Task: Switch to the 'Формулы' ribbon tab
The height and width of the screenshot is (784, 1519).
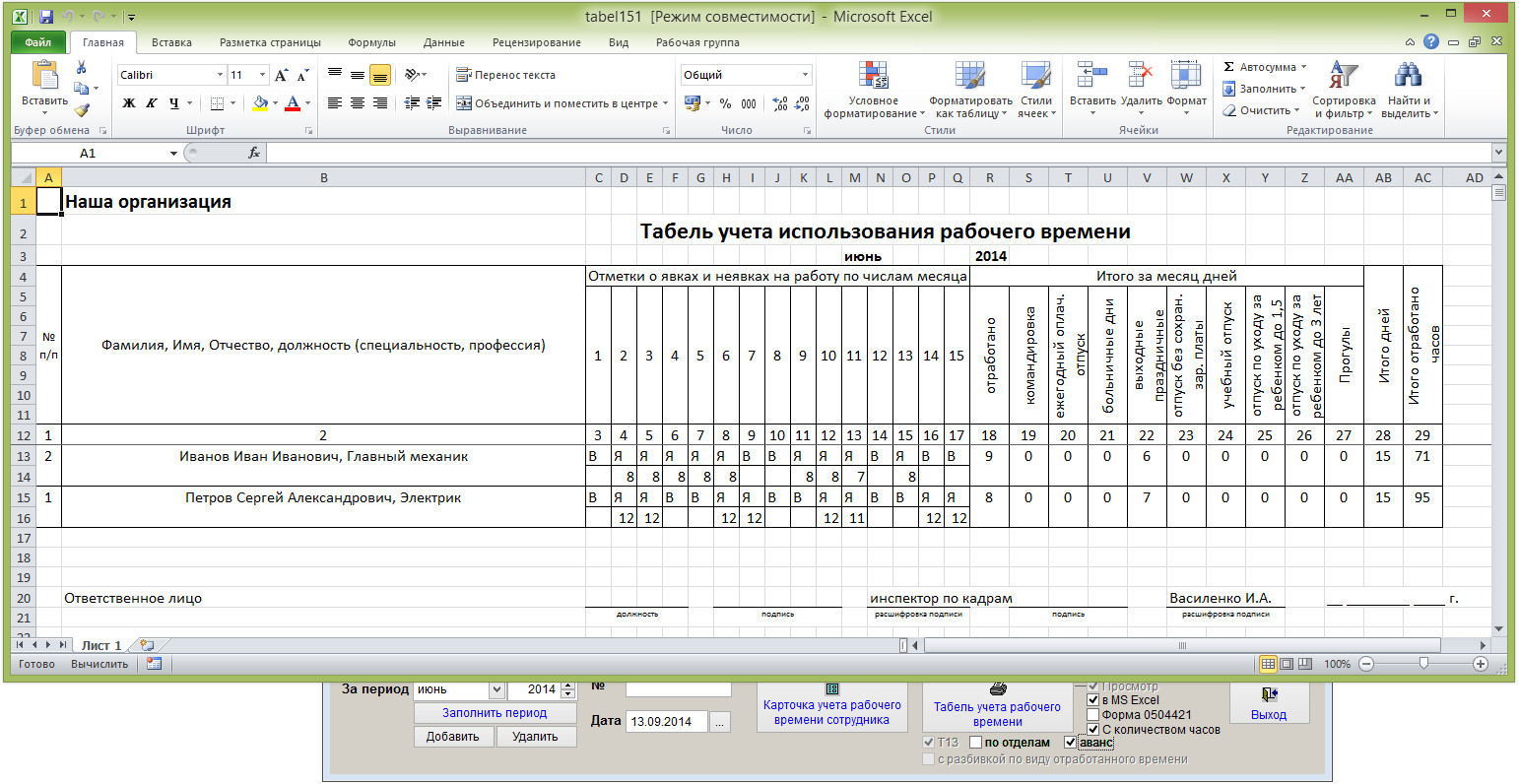Action: pos(371,42)
